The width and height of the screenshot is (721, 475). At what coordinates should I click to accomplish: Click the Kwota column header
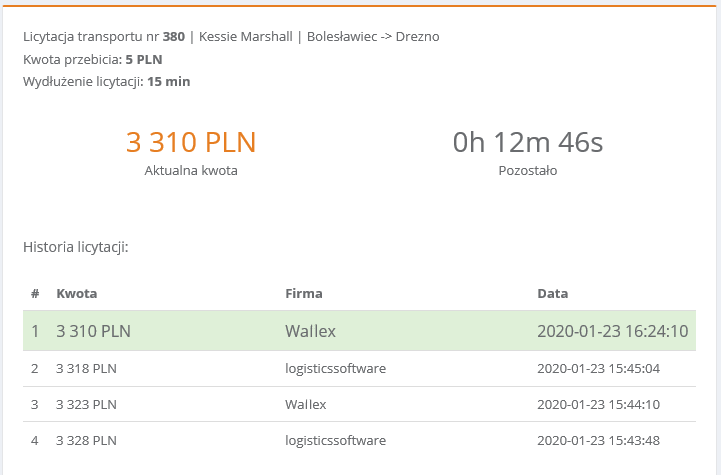tap(76, 294)
